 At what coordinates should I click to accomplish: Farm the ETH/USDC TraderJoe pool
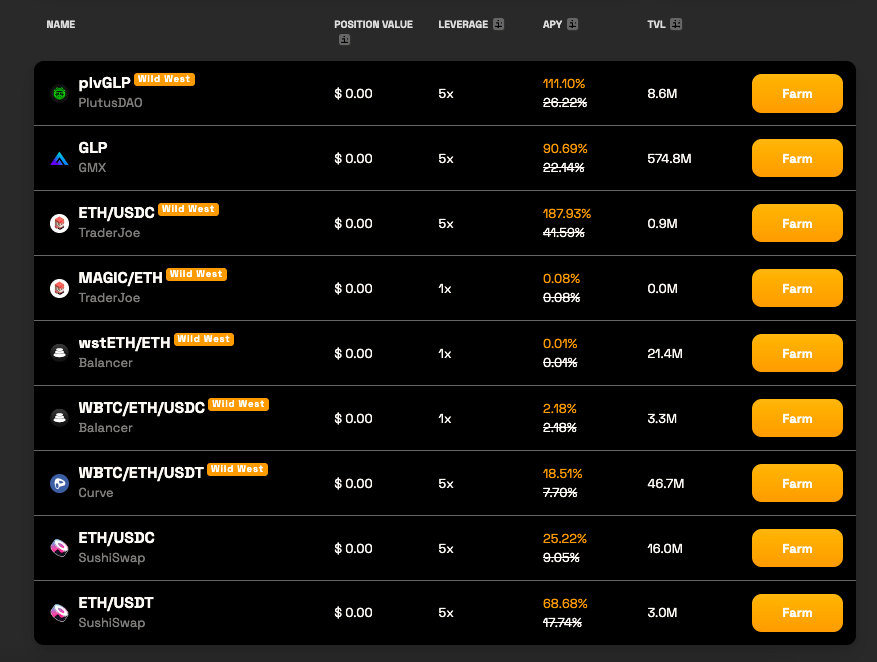797,223
